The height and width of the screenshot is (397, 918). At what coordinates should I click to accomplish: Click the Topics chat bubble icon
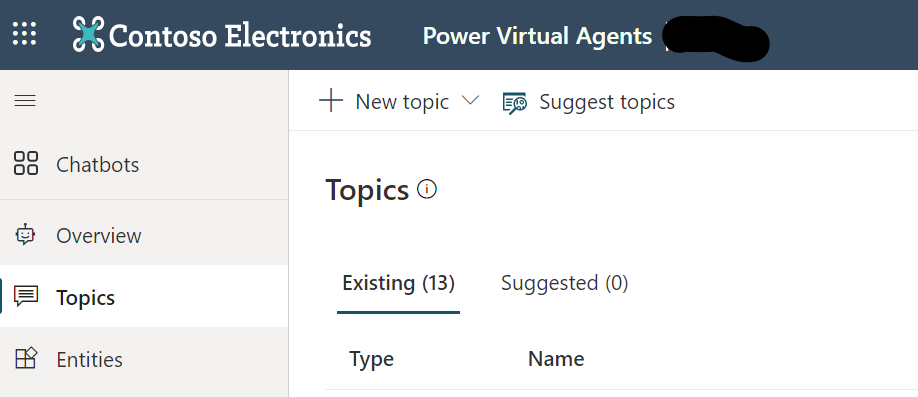(26, 297)
